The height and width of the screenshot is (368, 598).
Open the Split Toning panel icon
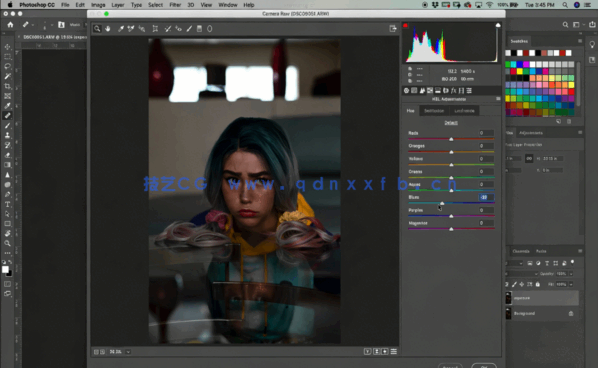(x=438, y=90)
